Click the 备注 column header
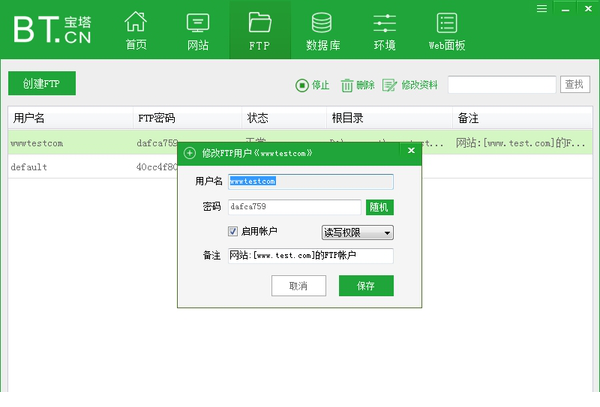Viewport: 600px width, 407px height. coord(522,118)
